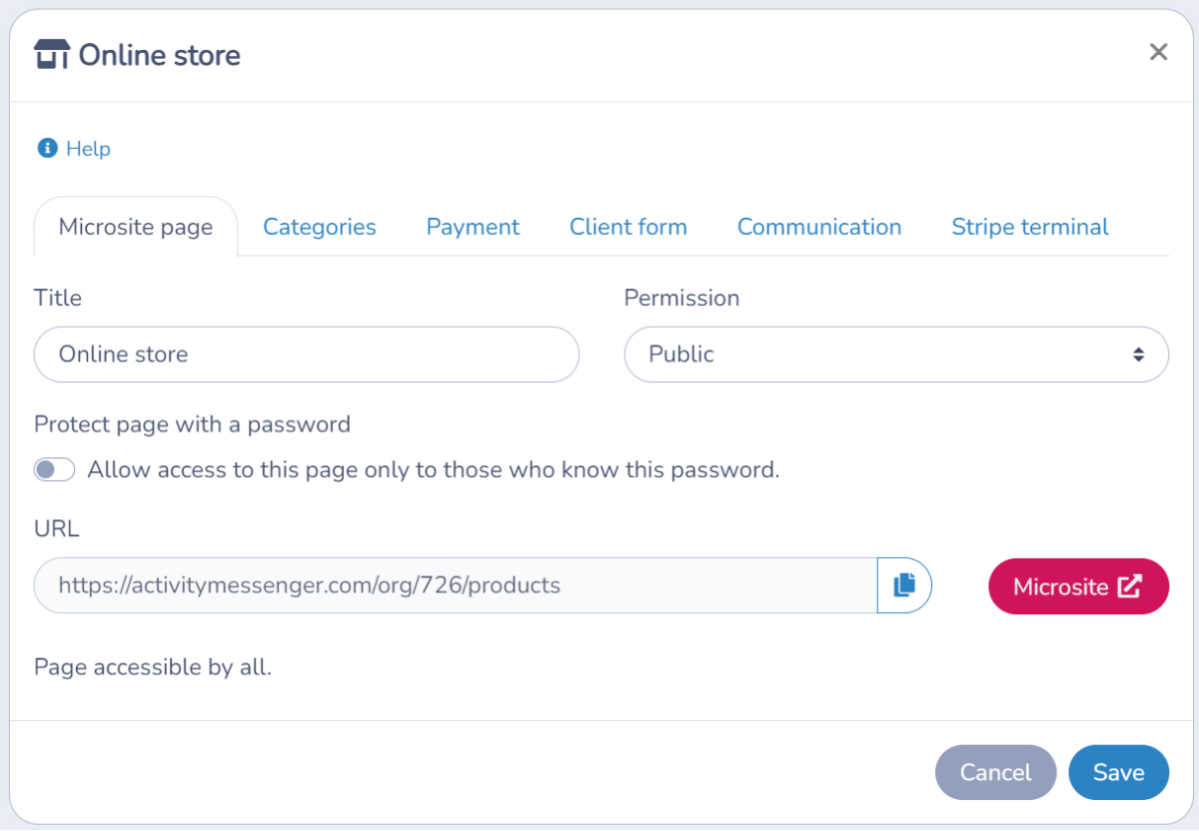Open the Microsite button
The width and height of the screenshot is (1199, 831).
(1078, 586)
